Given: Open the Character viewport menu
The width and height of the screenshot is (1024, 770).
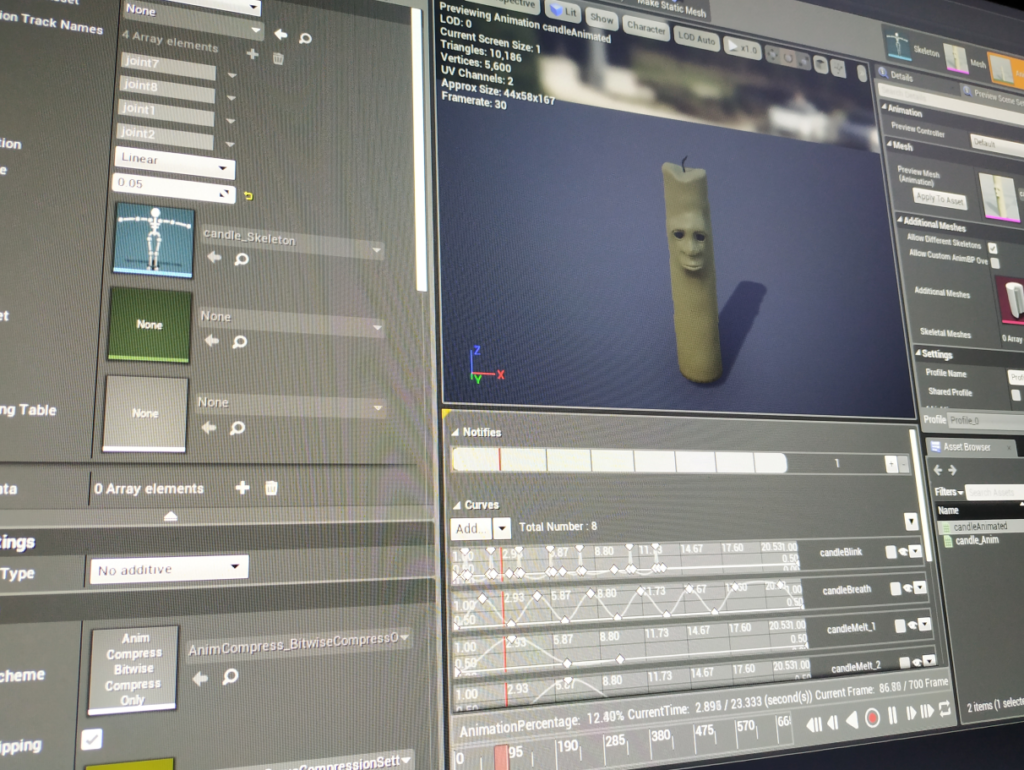Looking at the screenshot, I should tap(645, 28).
